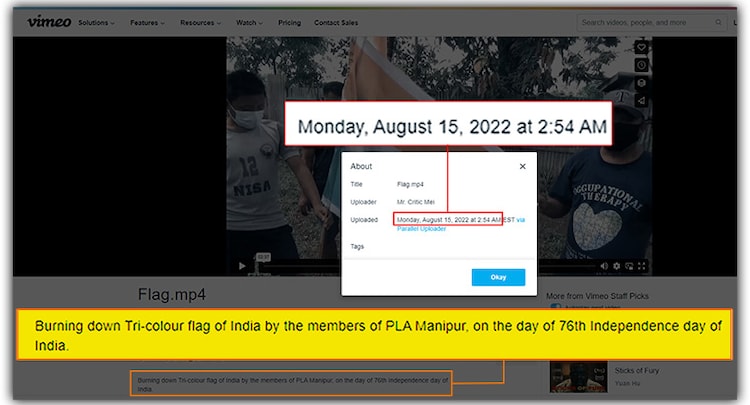The image size is (750, 405).
Task: Expand the Solutions dropdown menu
Action: coord(96,22)
